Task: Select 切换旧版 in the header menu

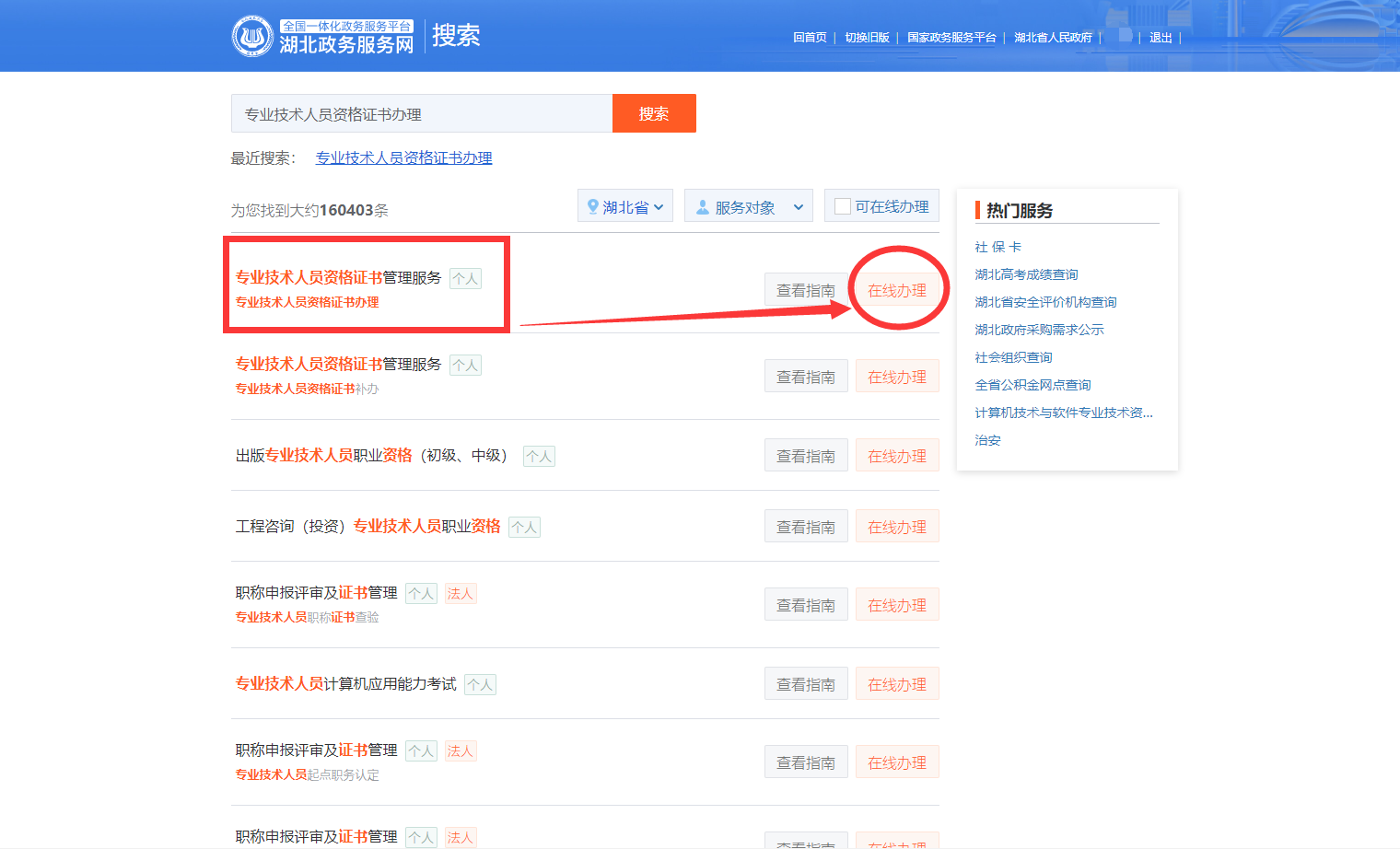Action: [867, 38]
